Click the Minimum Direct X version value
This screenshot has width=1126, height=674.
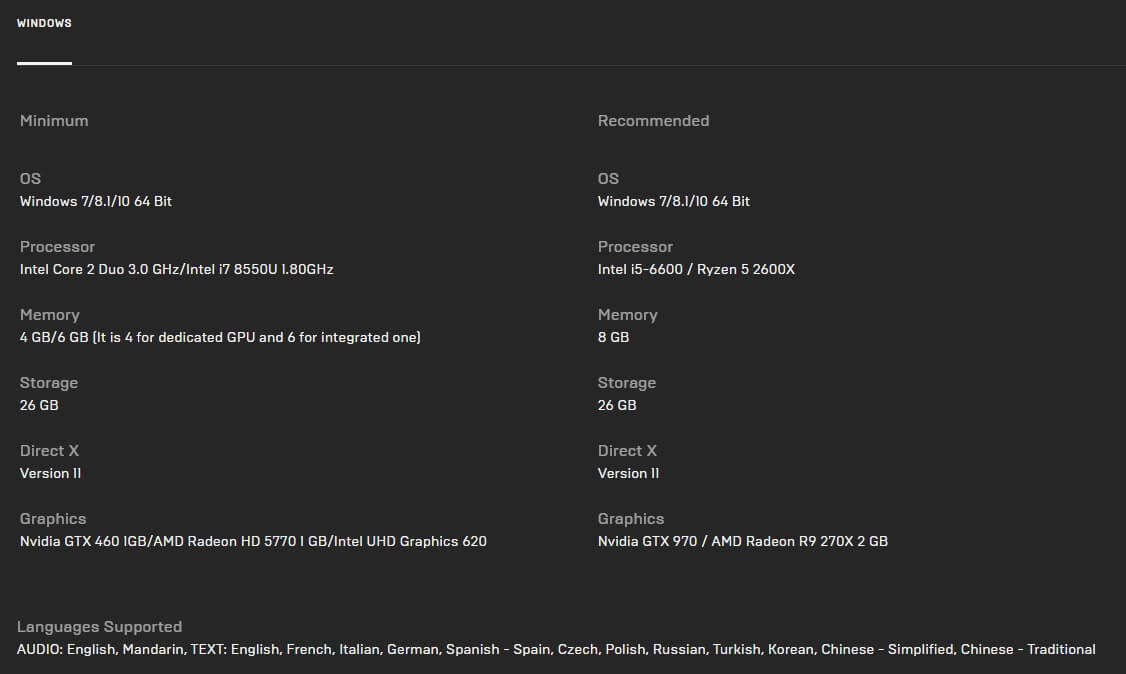pos(51,473)
